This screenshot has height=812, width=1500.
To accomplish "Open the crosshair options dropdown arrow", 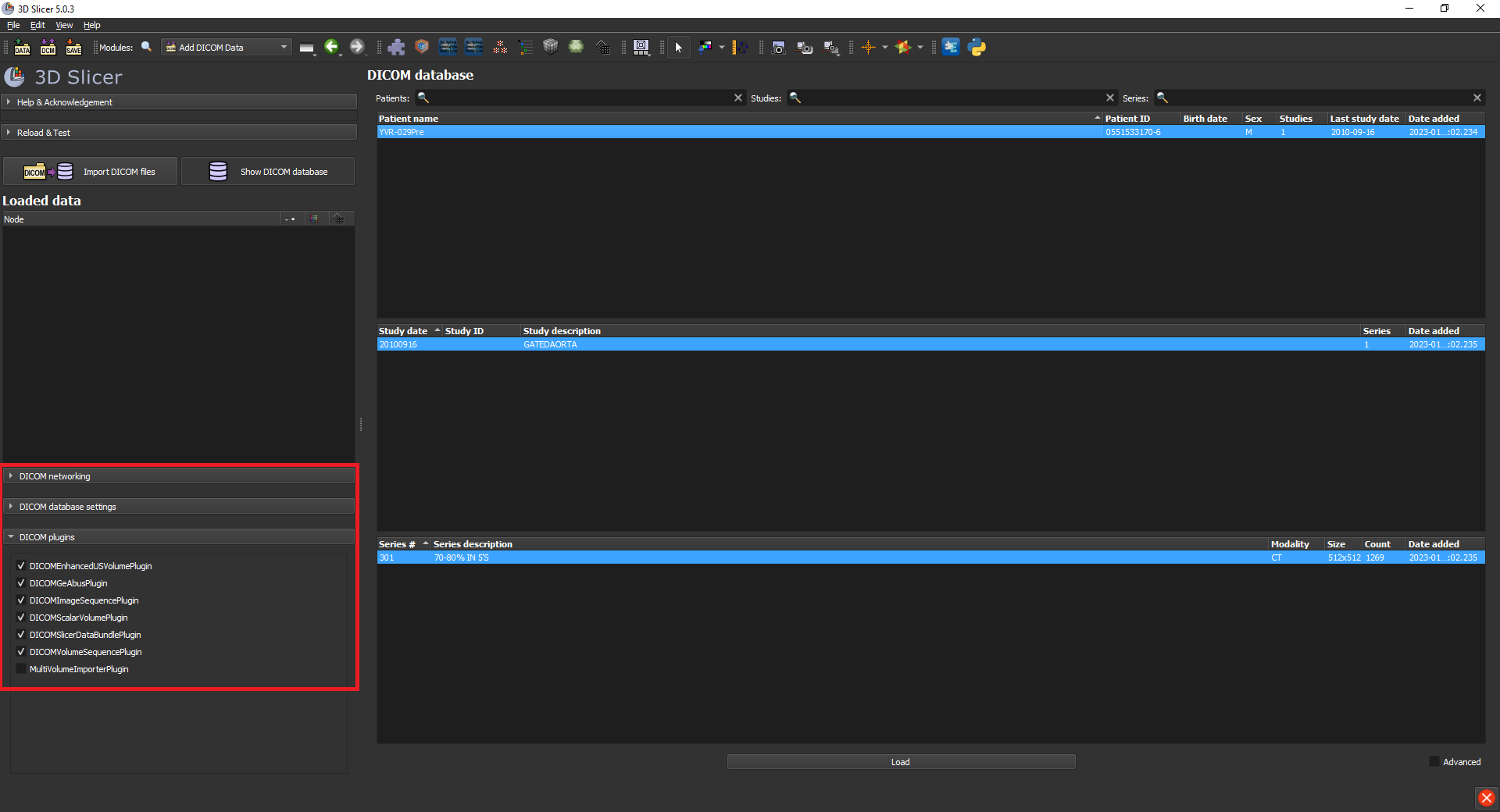I will 885,47.
